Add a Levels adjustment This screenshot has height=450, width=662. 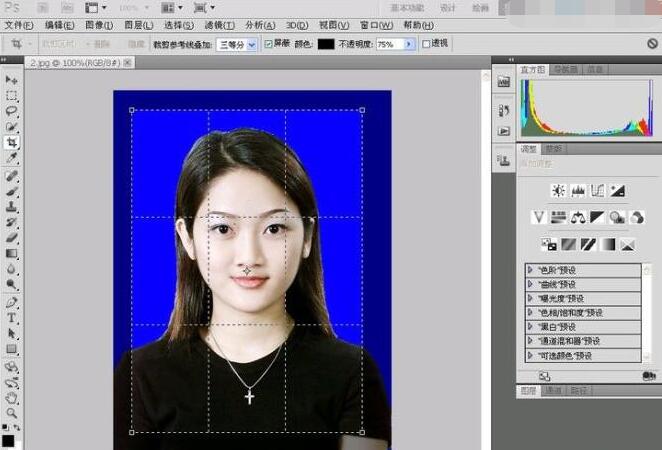tap(578, 191)
